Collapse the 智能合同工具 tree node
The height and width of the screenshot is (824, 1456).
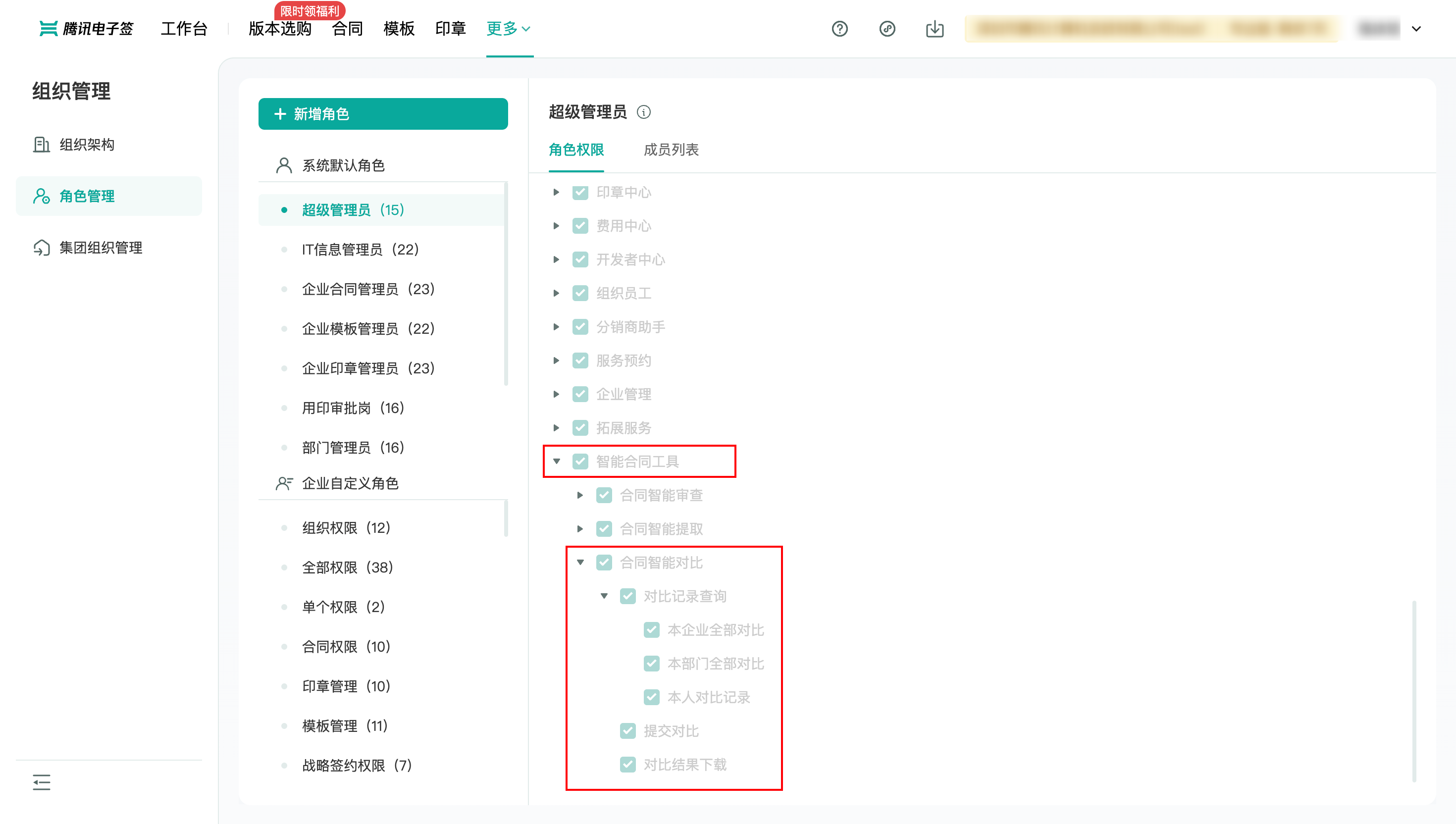click(556, 461)
